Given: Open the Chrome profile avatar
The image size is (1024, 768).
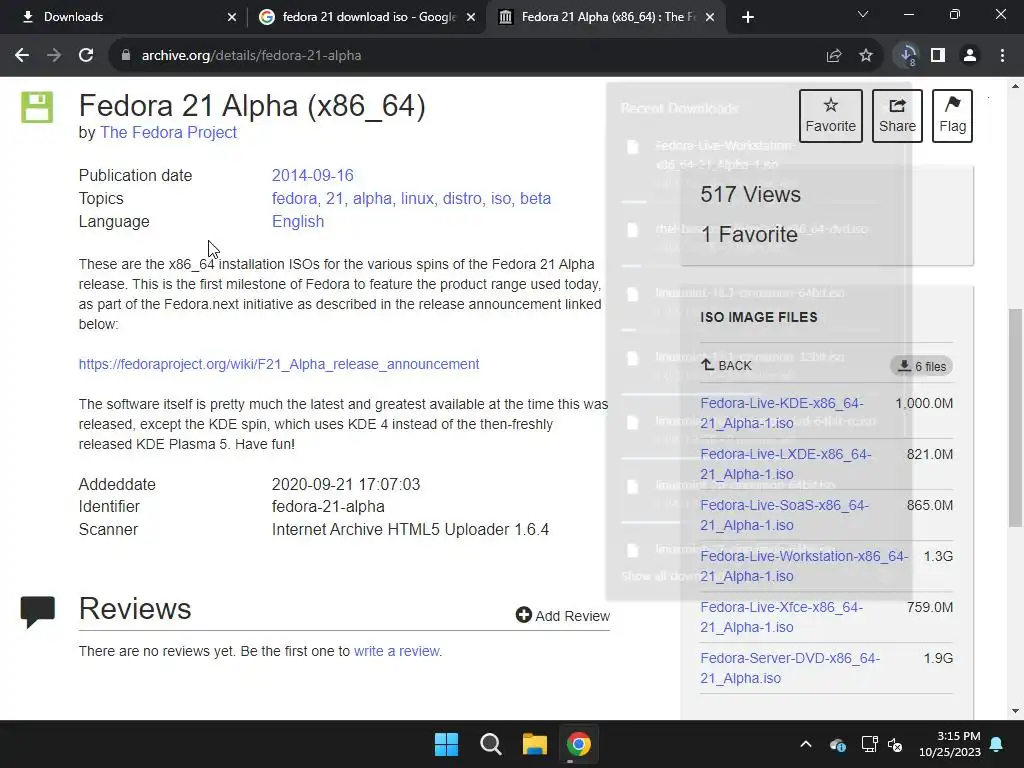Looking at the screenshot, I should click(970, 56).
